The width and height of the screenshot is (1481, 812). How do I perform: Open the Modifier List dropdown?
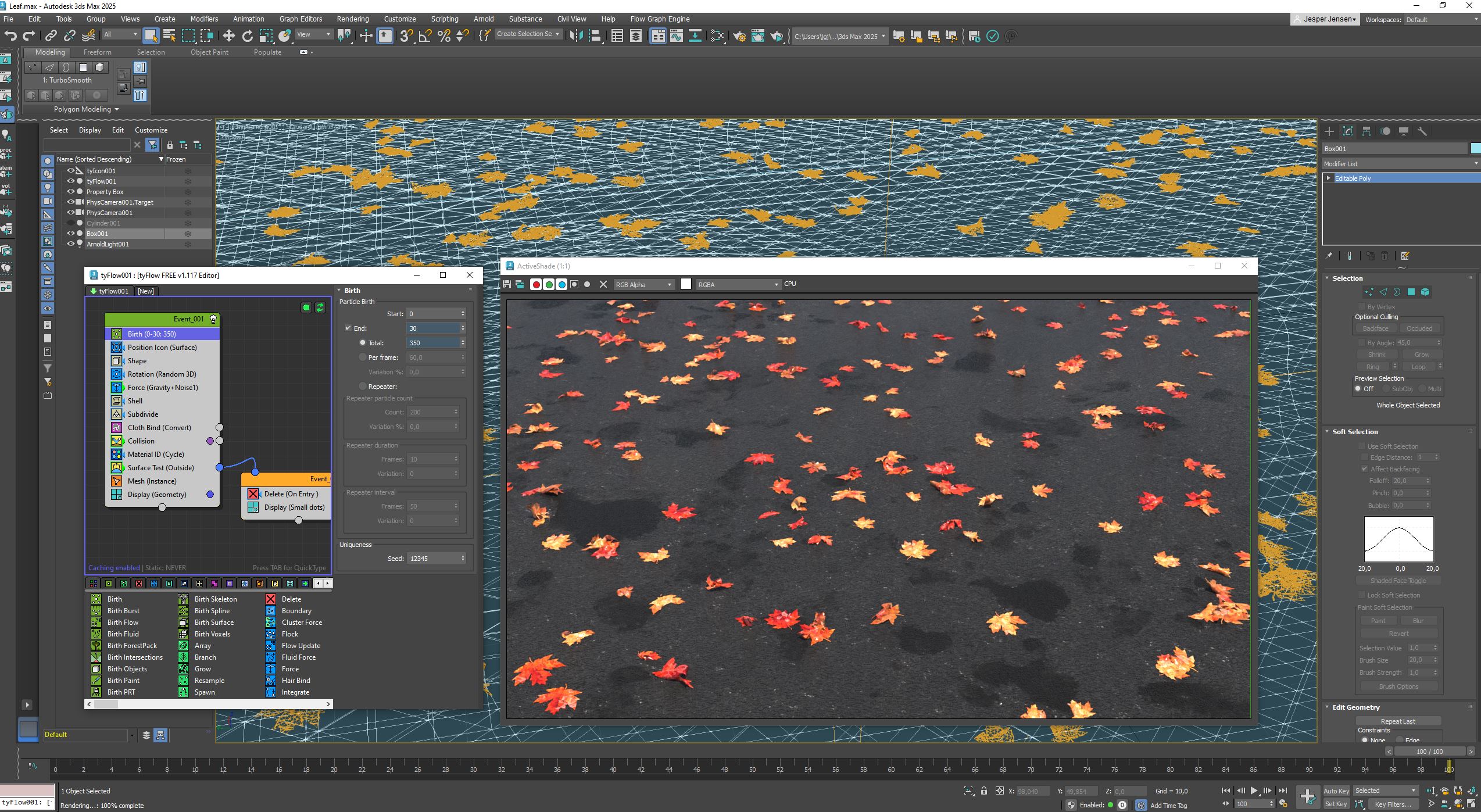point(1400,164)
